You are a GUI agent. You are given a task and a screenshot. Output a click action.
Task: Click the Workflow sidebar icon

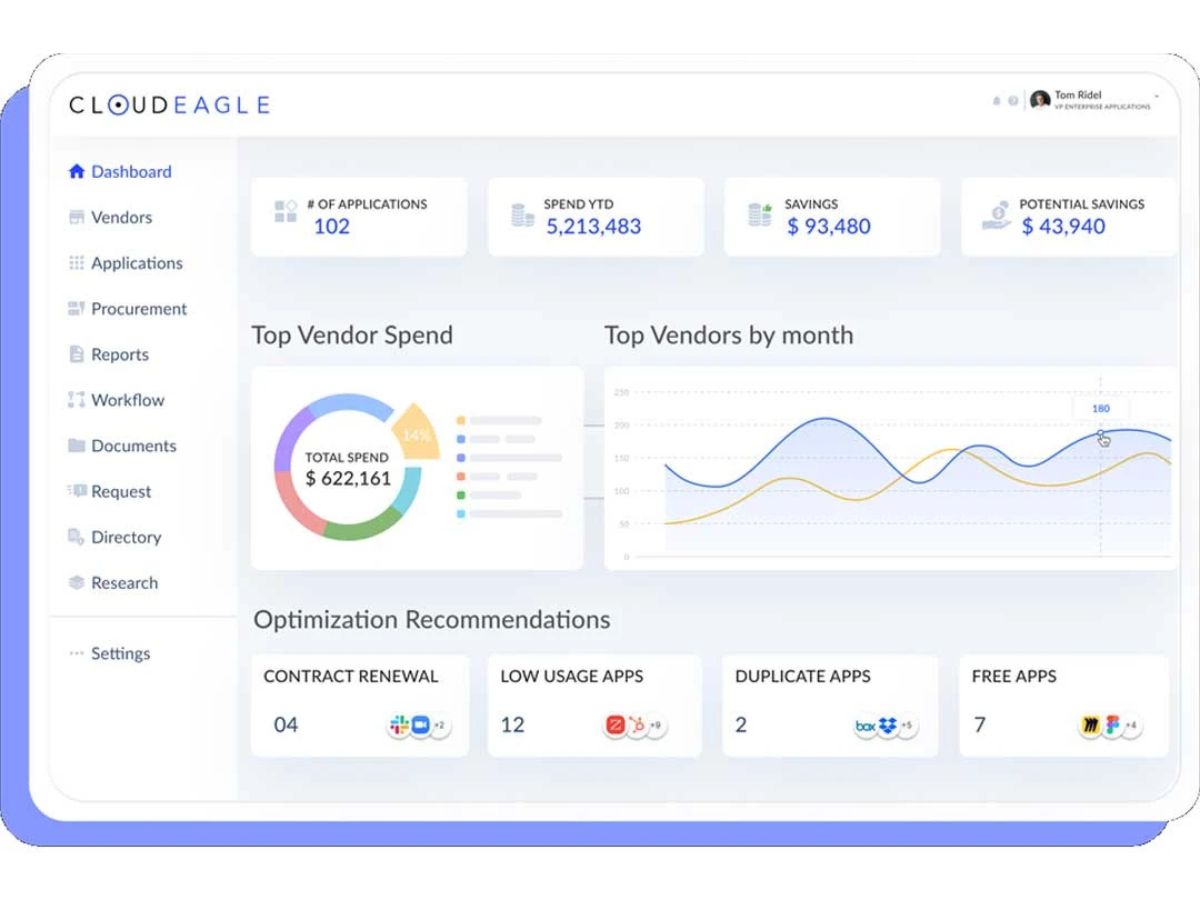pos(76,400)
